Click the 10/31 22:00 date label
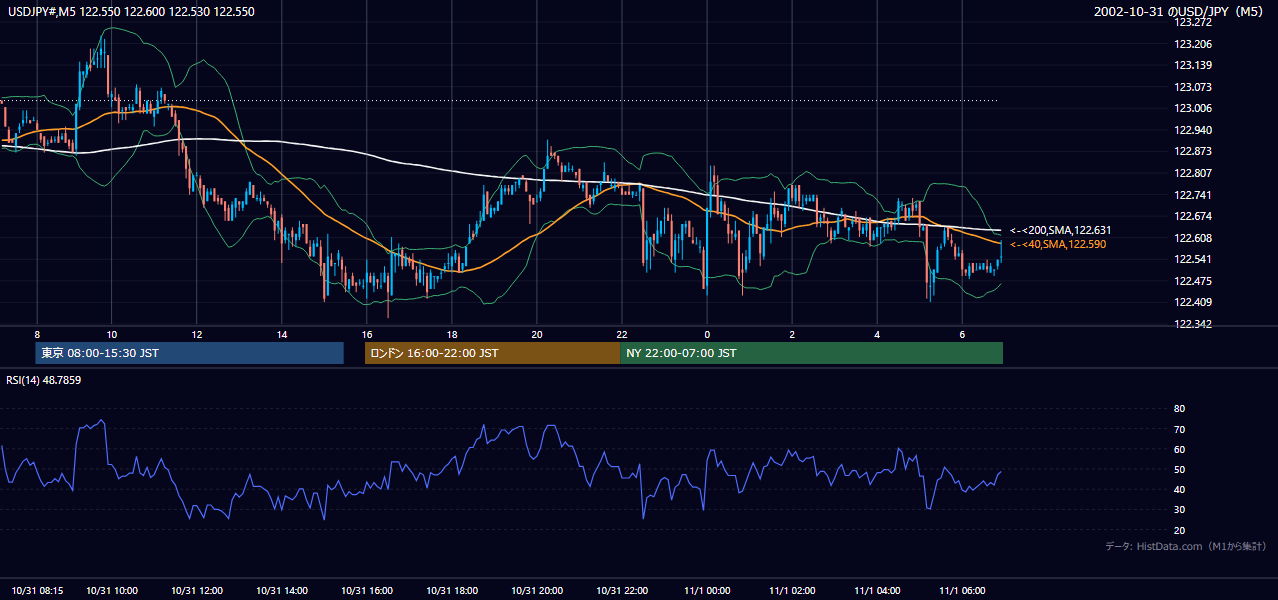1278x600 pixels. tap(622, 590)
